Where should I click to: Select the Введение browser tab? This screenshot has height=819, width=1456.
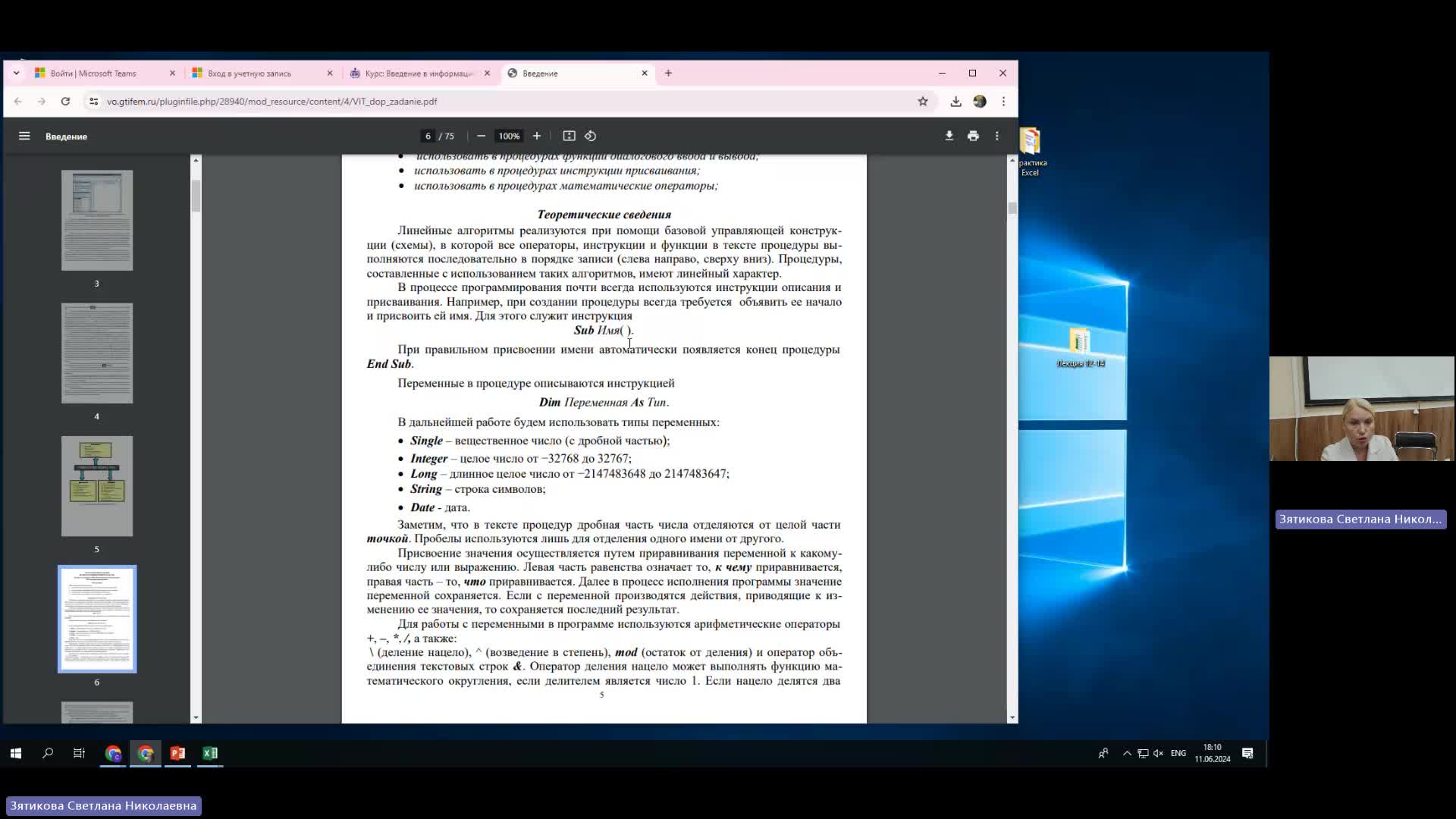click(x=578, y=73)
